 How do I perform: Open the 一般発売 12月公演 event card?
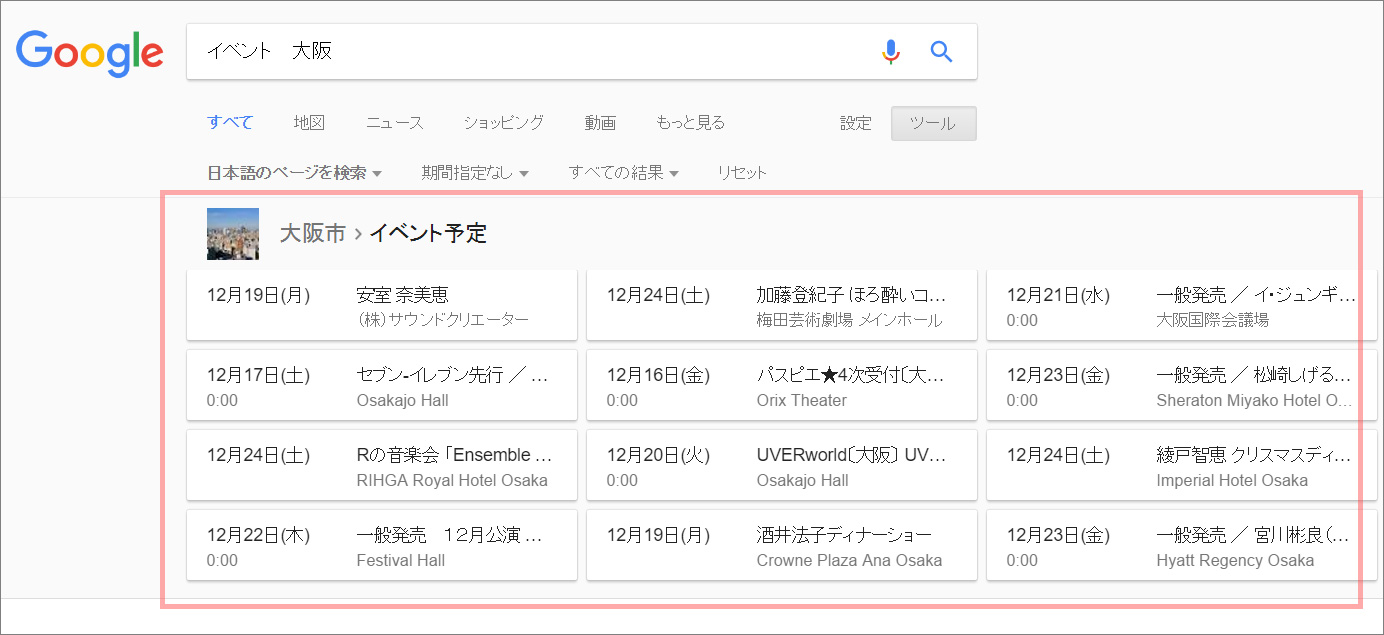tap(382, 545)
